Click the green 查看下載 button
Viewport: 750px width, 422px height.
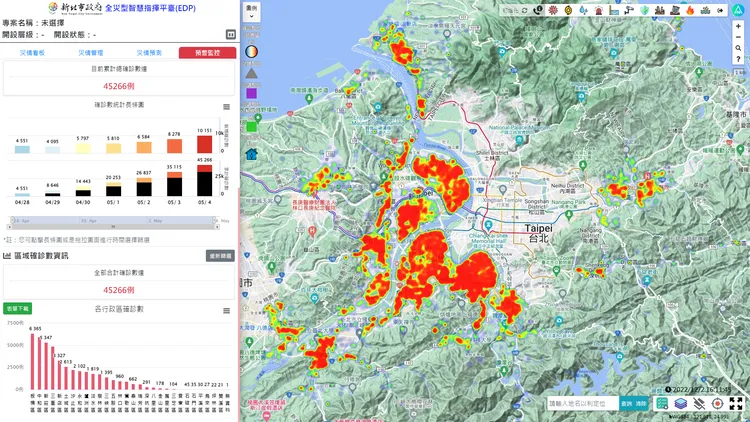pos(17,309)
